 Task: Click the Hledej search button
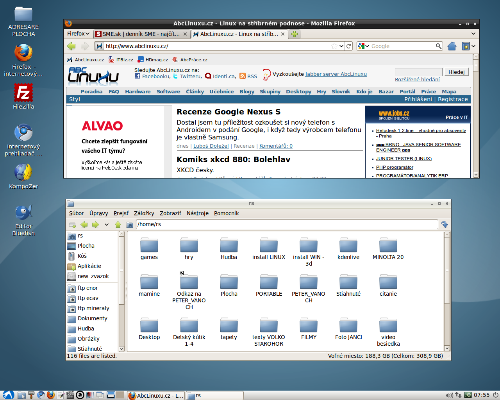[x=456, y=72]
